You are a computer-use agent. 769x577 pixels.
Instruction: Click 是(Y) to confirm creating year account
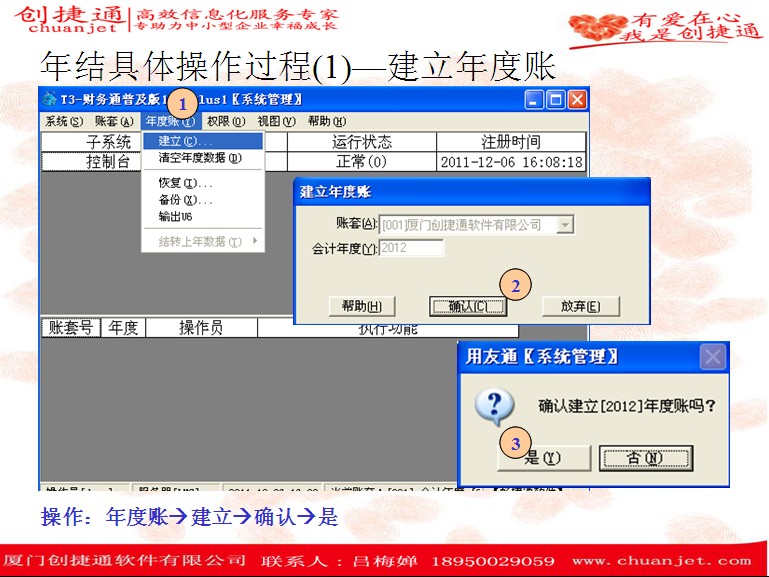(544, 458)
